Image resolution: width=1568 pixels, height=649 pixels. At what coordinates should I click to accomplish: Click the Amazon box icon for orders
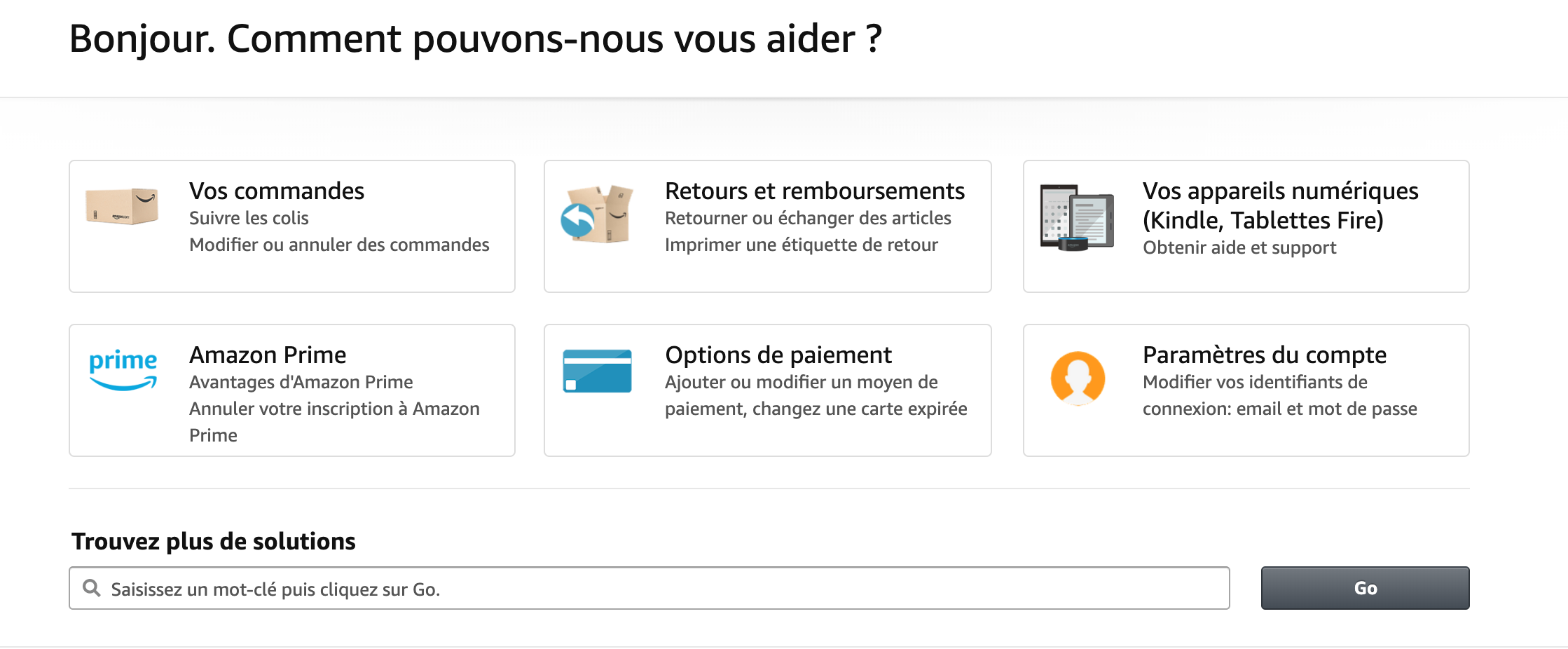122,206
